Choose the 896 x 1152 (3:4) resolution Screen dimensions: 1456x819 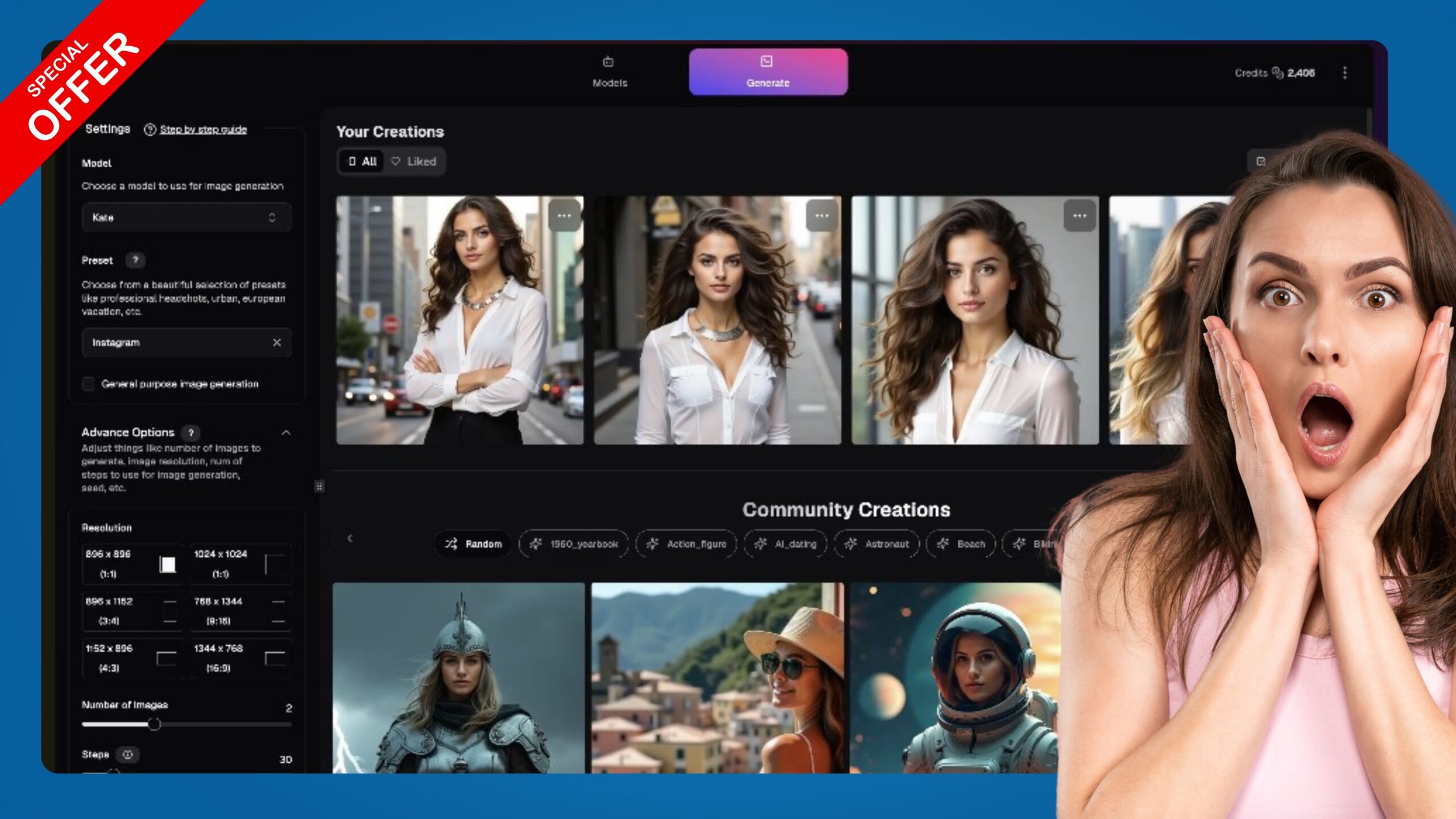133,611
